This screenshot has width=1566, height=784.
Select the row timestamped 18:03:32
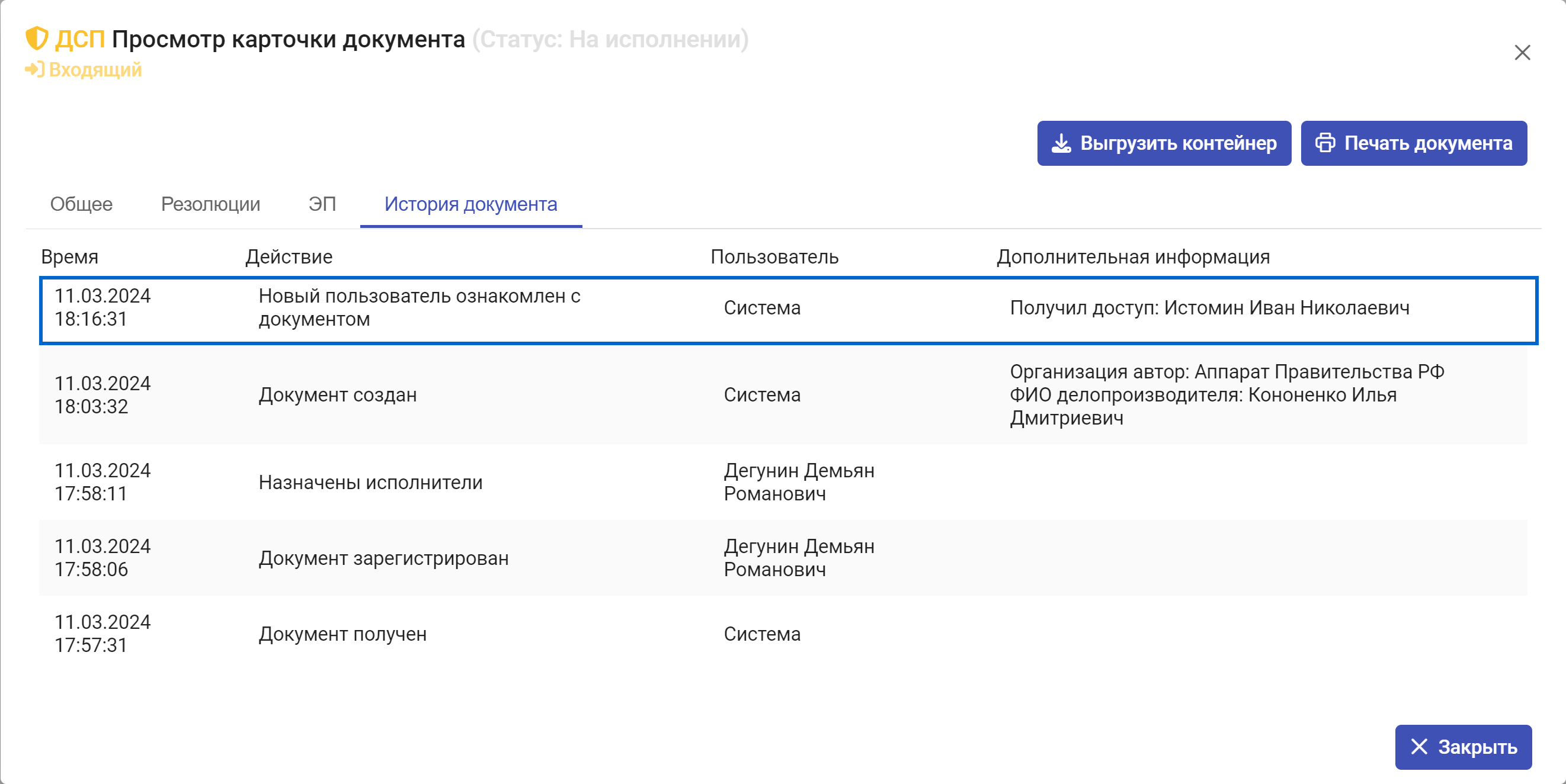click(783, 395)
